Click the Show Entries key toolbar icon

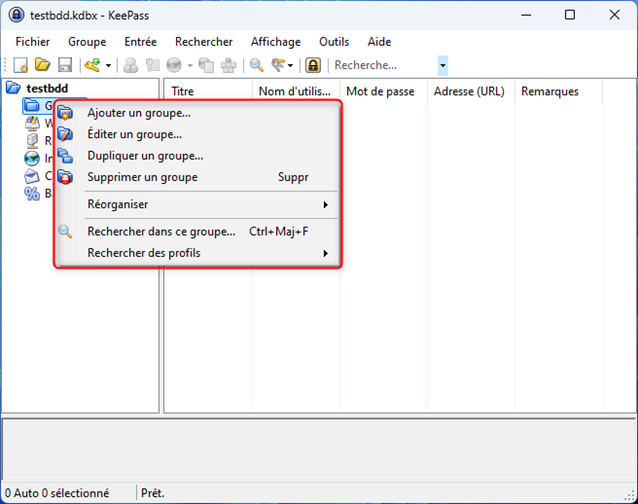coord(278,65)
